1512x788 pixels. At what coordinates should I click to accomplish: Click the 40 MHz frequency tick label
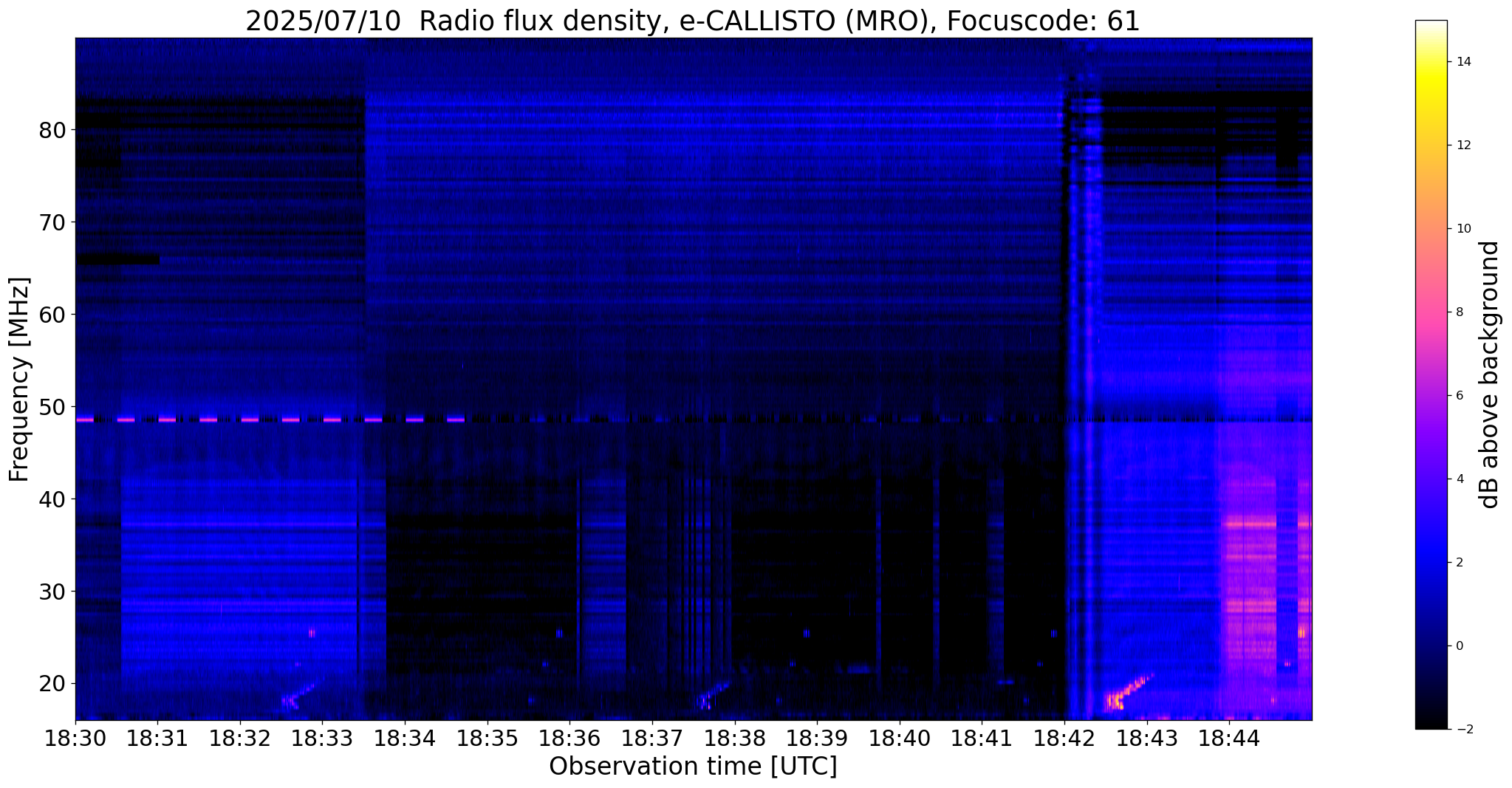click(x=52, y=500)
